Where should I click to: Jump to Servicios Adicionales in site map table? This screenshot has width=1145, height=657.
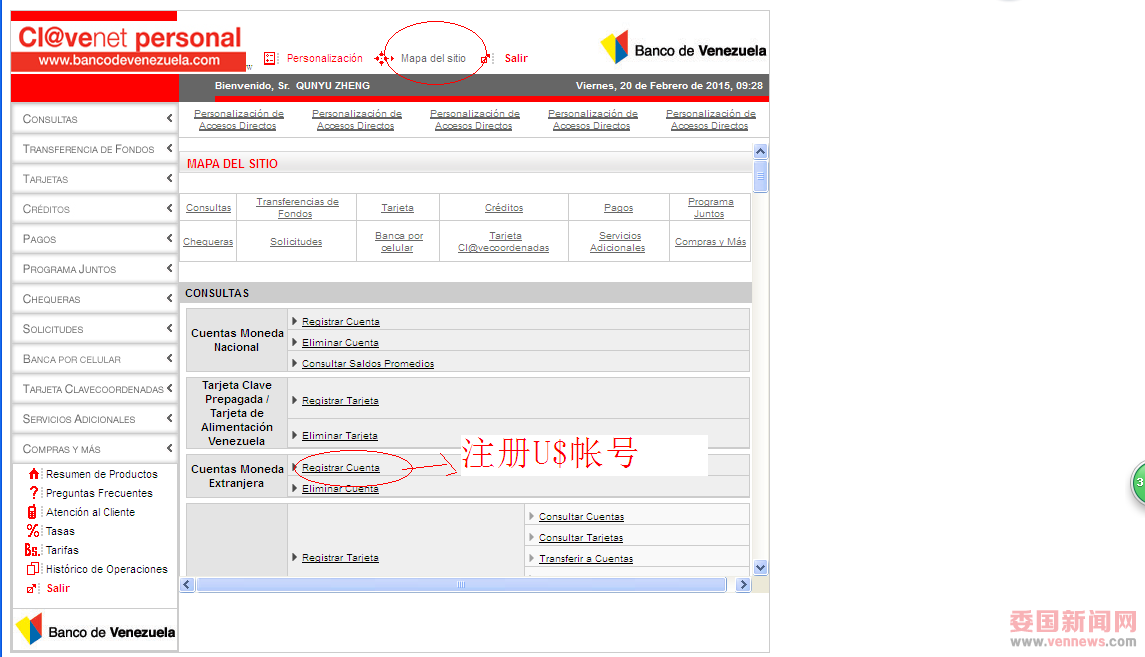[618, 242]
